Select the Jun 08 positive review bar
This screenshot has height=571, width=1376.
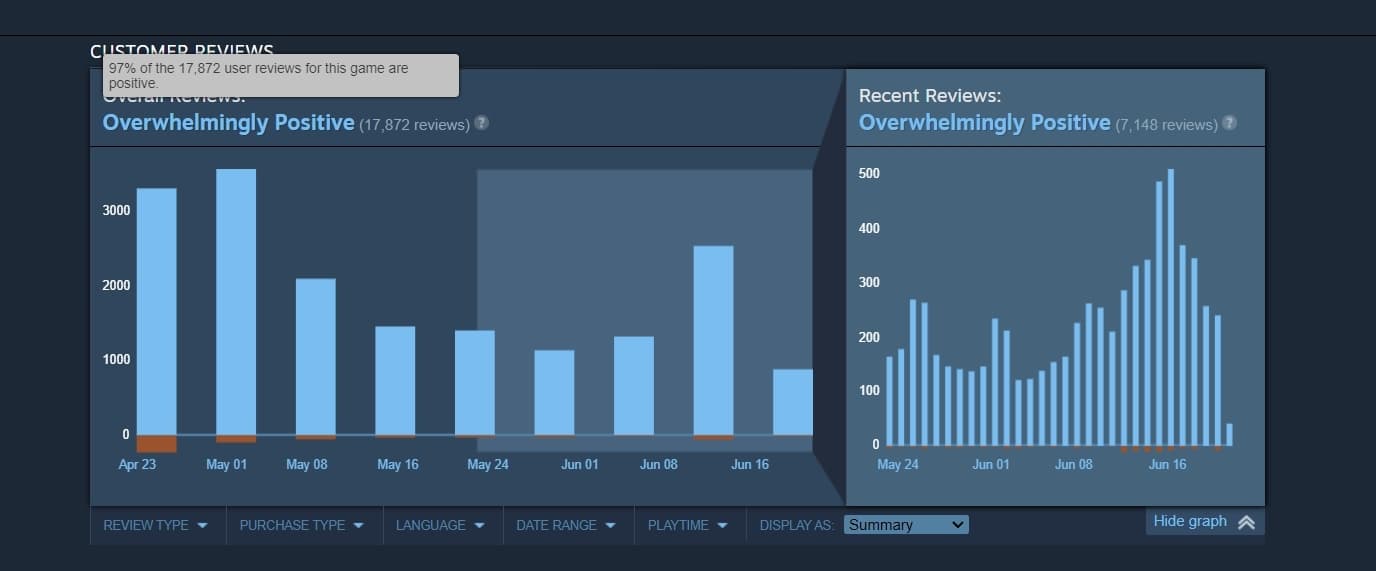[634, 386]
